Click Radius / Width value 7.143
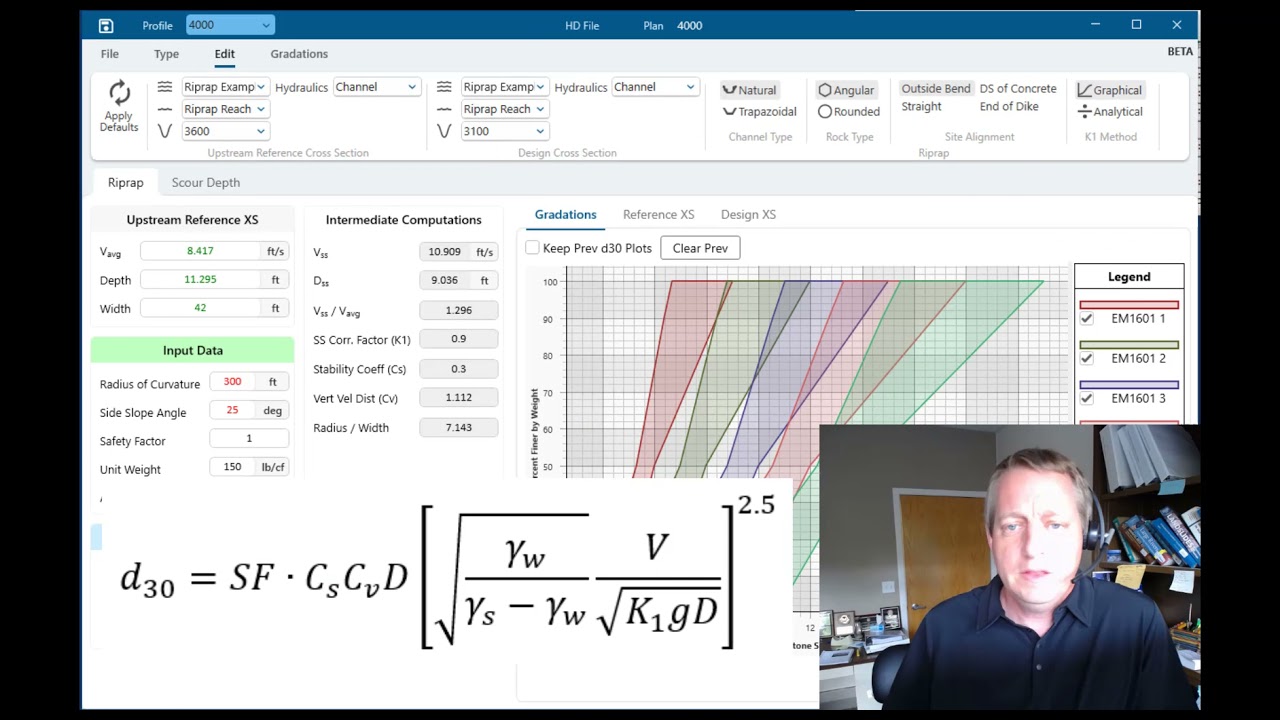Screen dimensions: 1280x720 click(458, 427)
